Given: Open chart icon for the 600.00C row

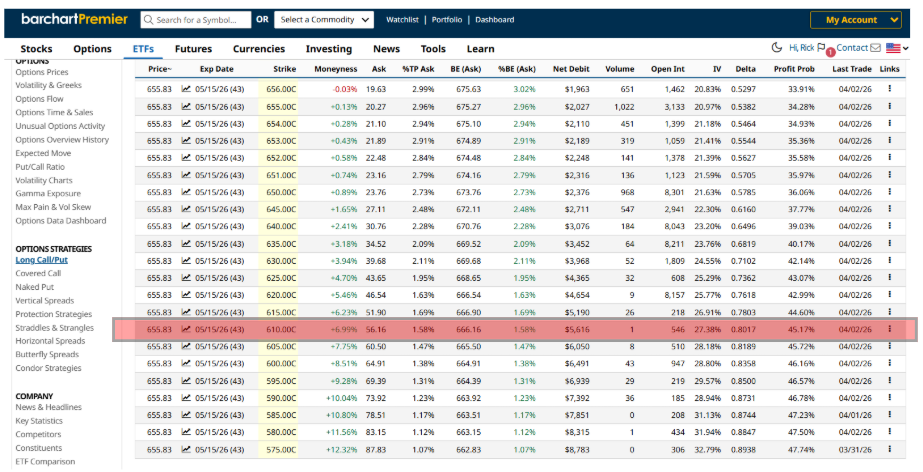Looking at the screenshot, I should 186,363.
